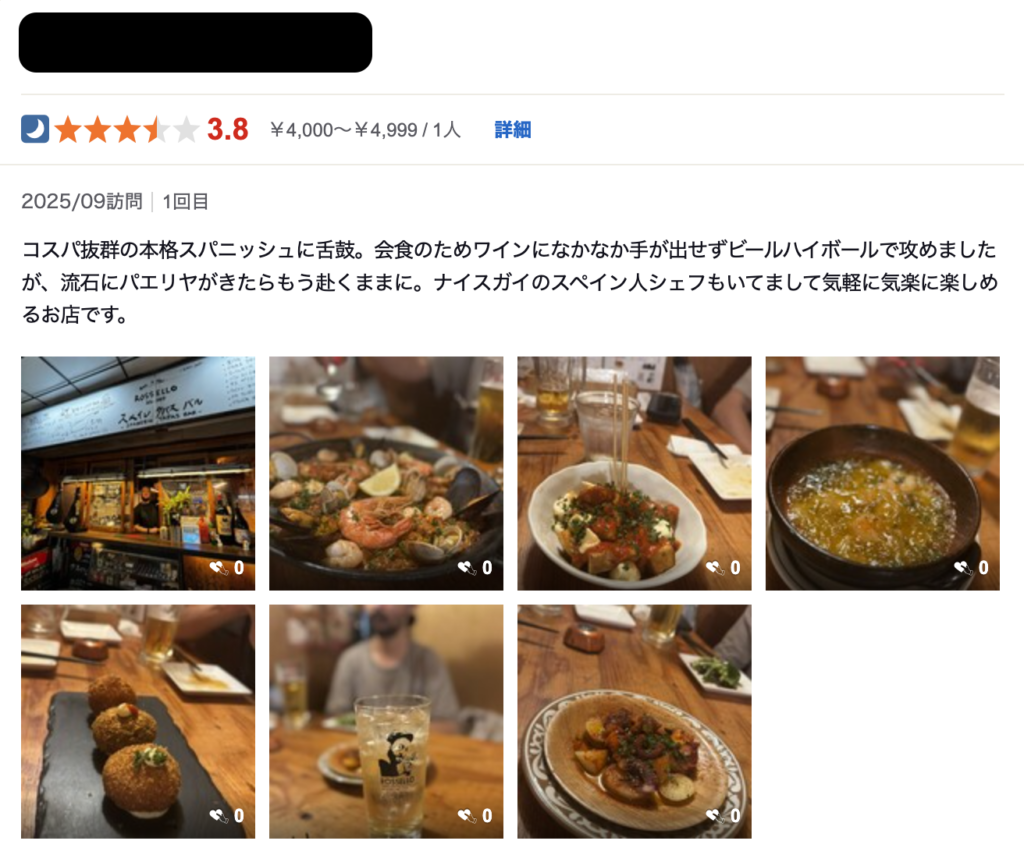View the octopus and potato plate photo
This screenshot has width=1024, height=855.
(x=634, y=721)
